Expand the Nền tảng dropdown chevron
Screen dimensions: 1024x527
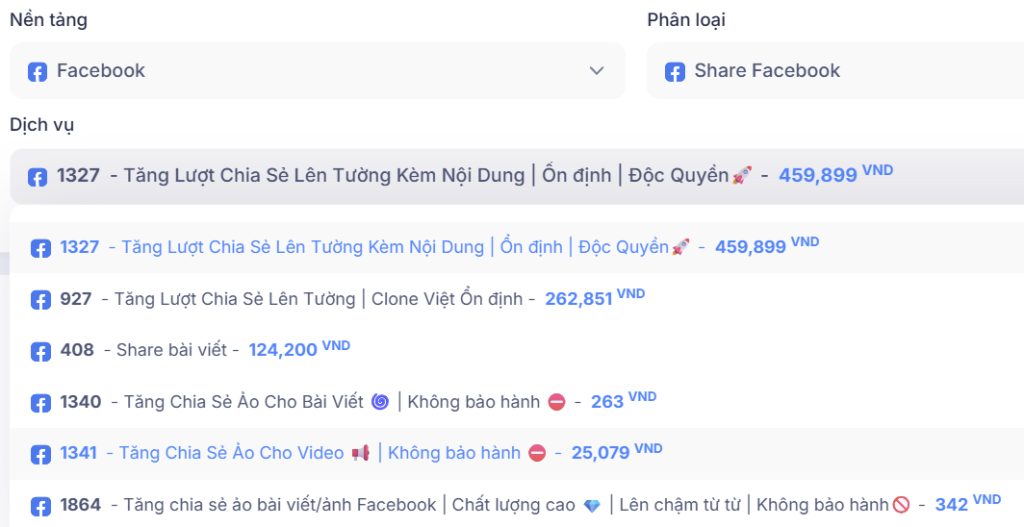(597, 71)
